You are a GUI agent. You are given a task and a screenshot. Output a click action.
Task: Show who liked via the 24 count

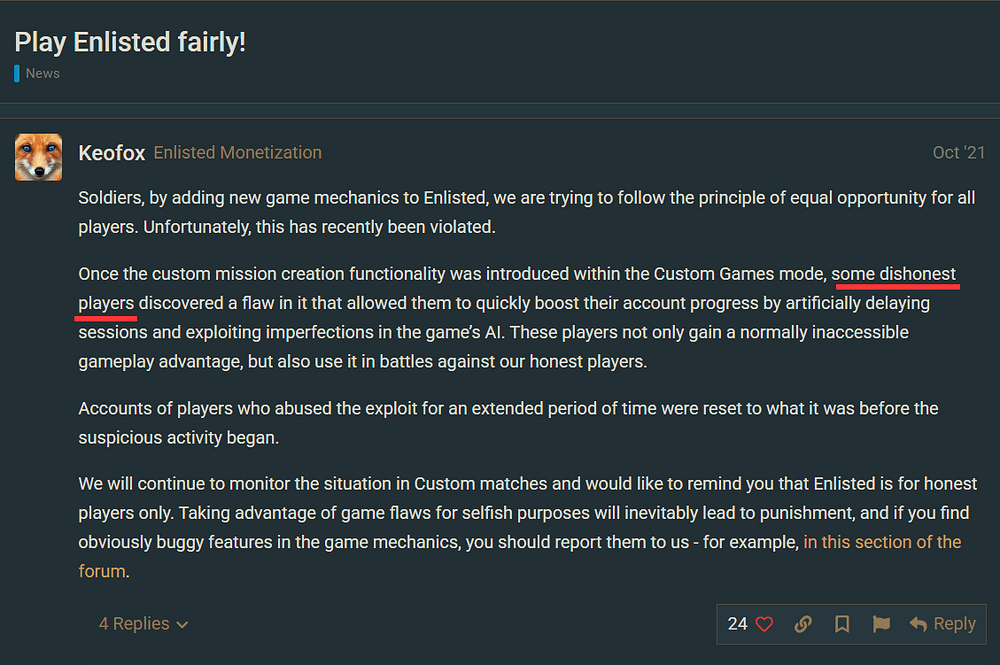pos(738,624)
